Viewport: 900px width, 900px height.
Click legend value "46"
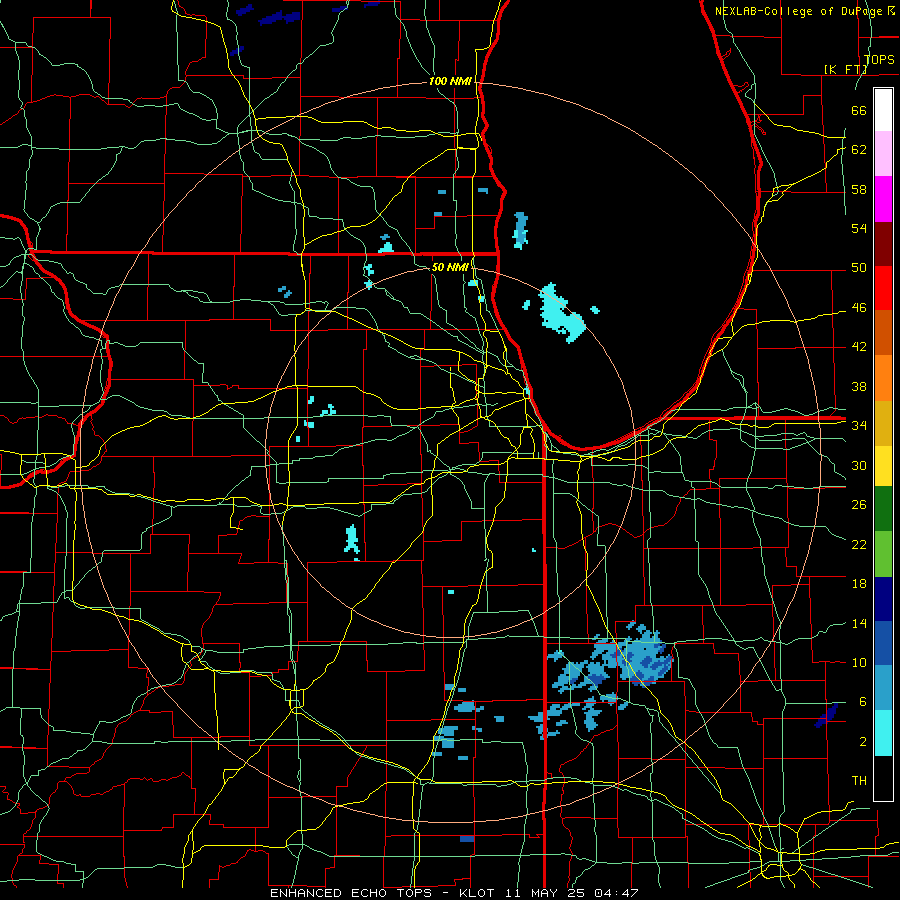coord(859,308)
